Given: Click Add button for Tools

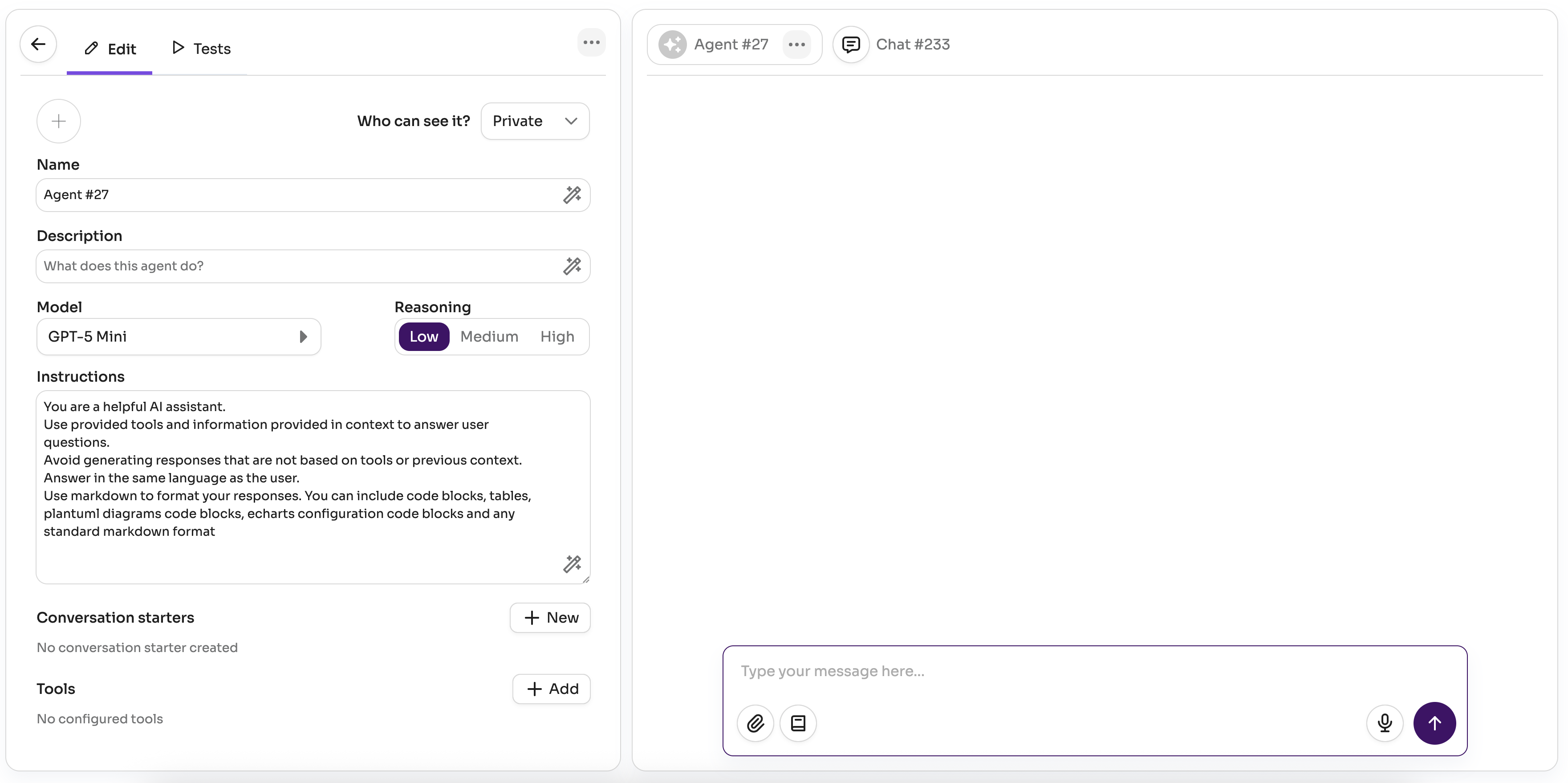Looking at the screenshot, I should (551, 689).
